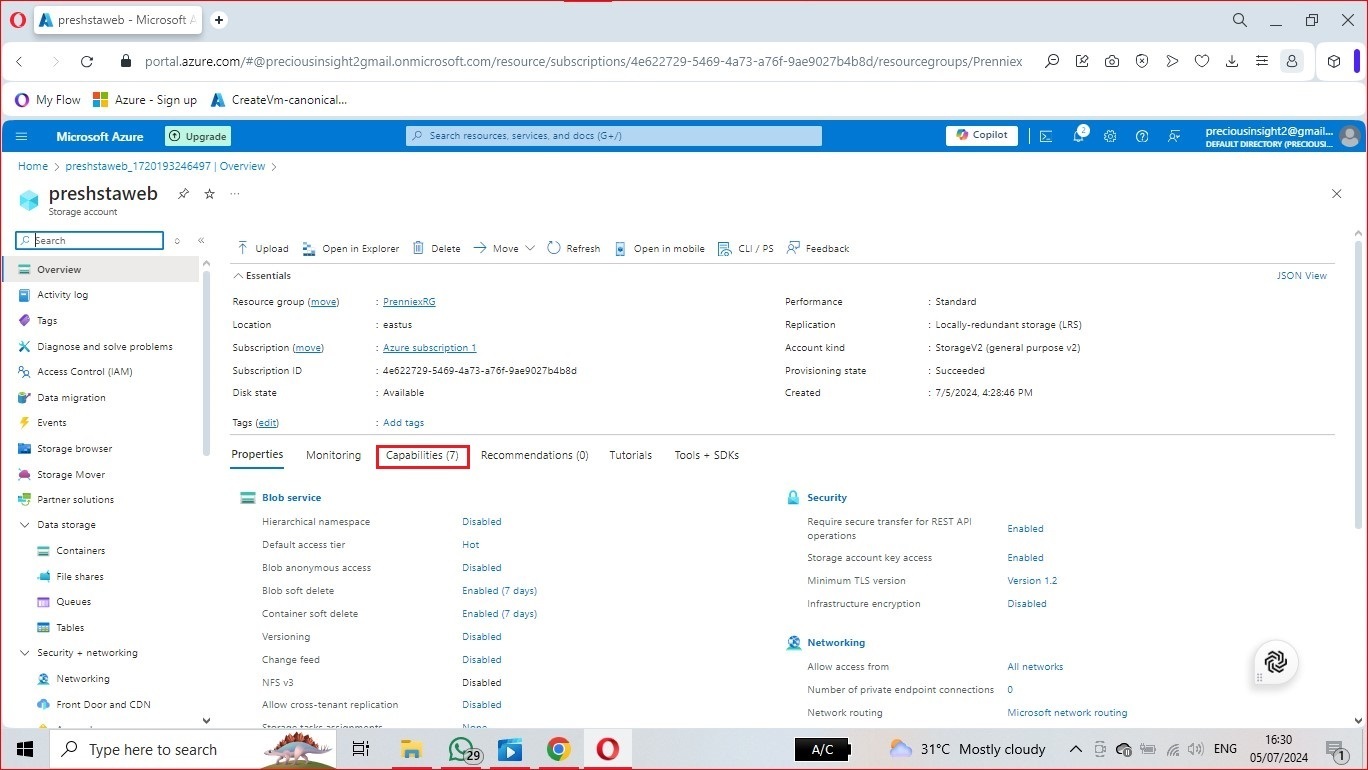
Task: Open the PrenniexRG resource group link
Action: [x=409, y=302]
